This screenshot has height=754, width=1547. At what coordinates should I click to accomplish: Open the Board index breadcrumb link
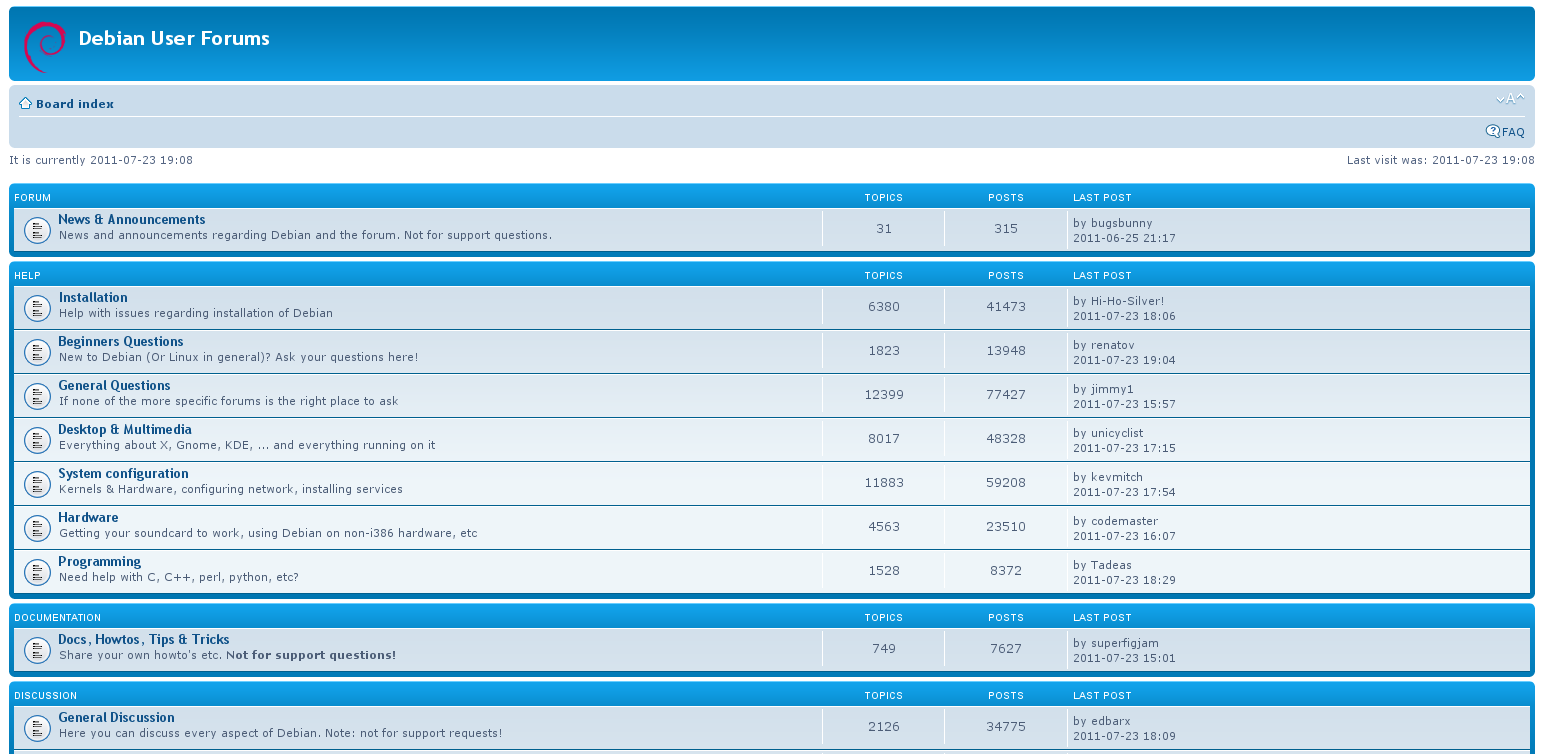click(75, 104)
